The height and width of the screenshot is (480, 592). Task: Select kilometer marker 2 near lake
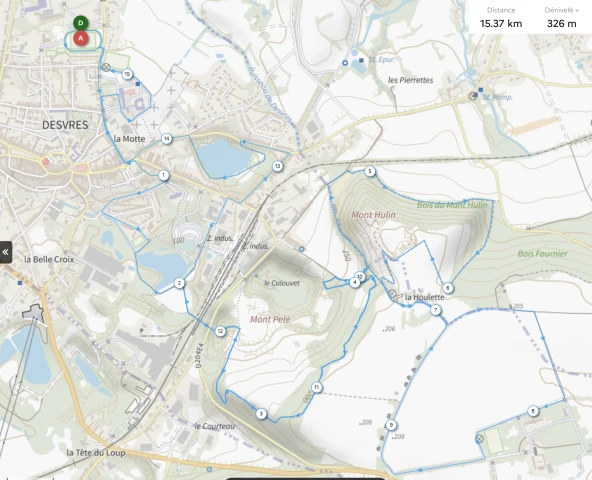tap(179, 283)
